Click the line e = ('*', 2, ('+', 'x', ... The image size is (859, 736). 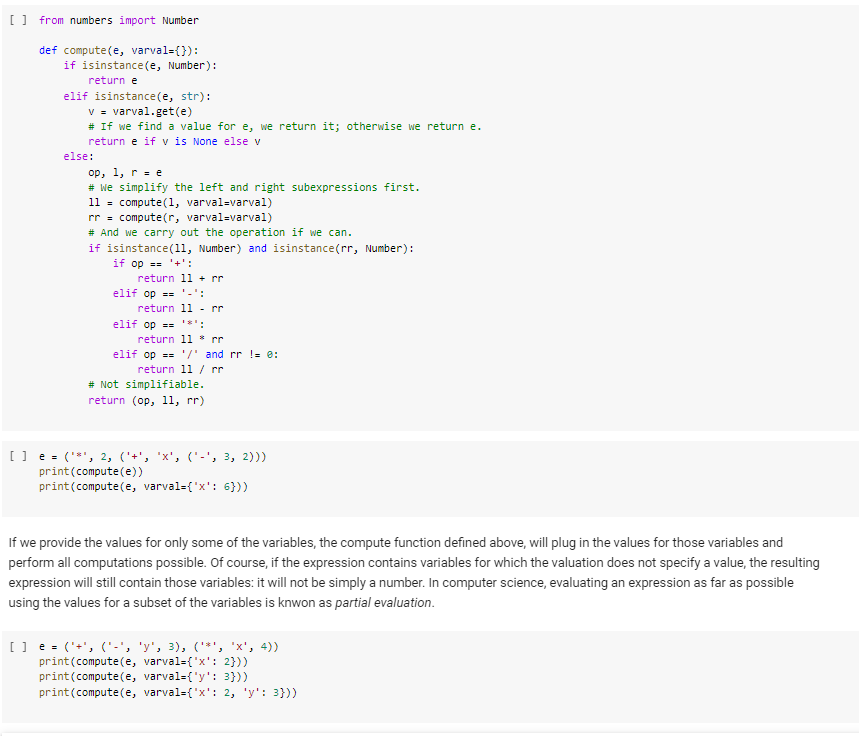[x=153, y=457]
